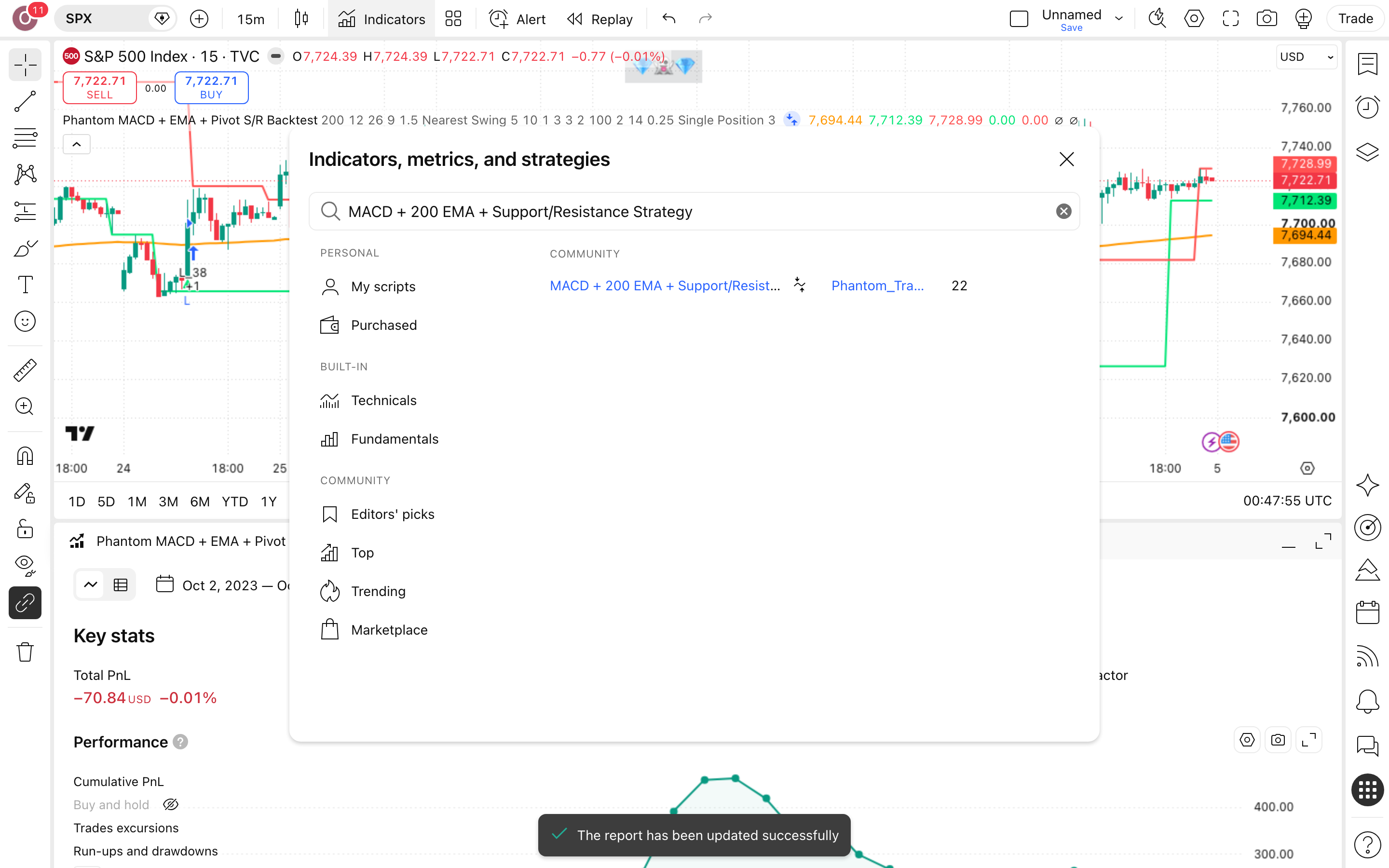This screenshot has height=868, width=1389.
Task: Open MACD + 200 EMA community result
Action: [665, 286]
